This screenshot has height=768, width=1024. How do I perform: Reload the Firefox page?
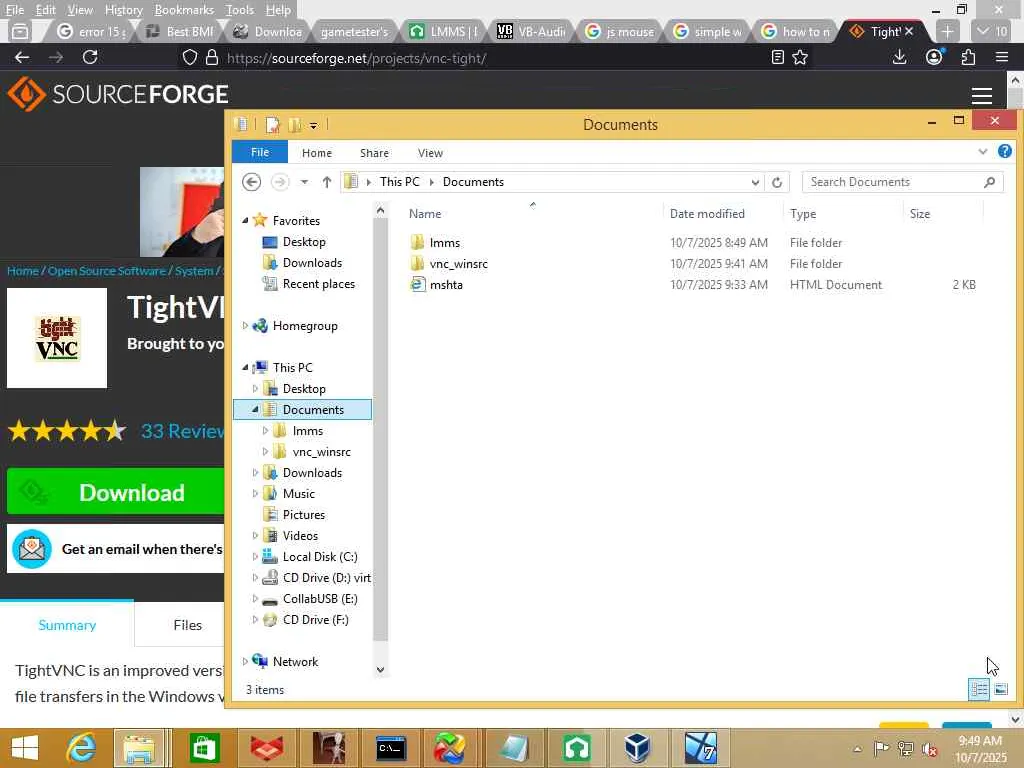[x=90, y=57]
